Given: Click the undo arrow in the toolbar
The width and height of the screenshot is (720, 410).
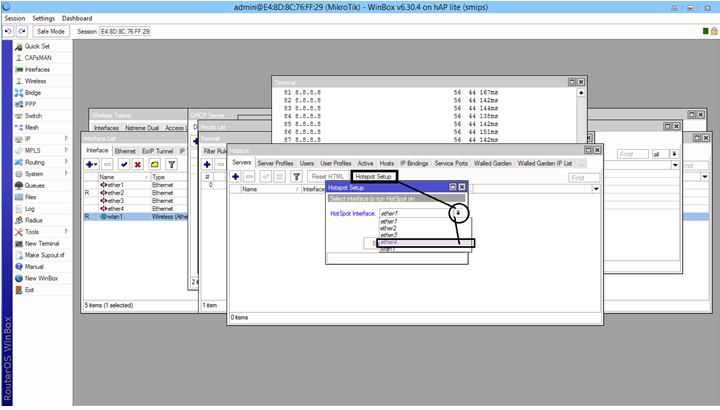Looking at the screenshot, I should pos(8,31).
